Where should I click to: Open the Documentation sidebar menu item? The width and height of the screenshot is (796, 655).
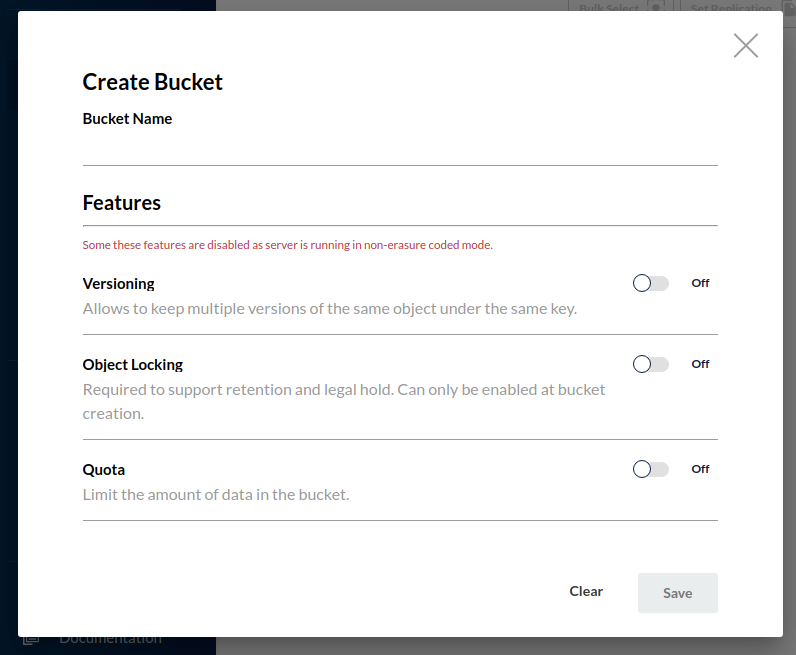click(110, 639)
